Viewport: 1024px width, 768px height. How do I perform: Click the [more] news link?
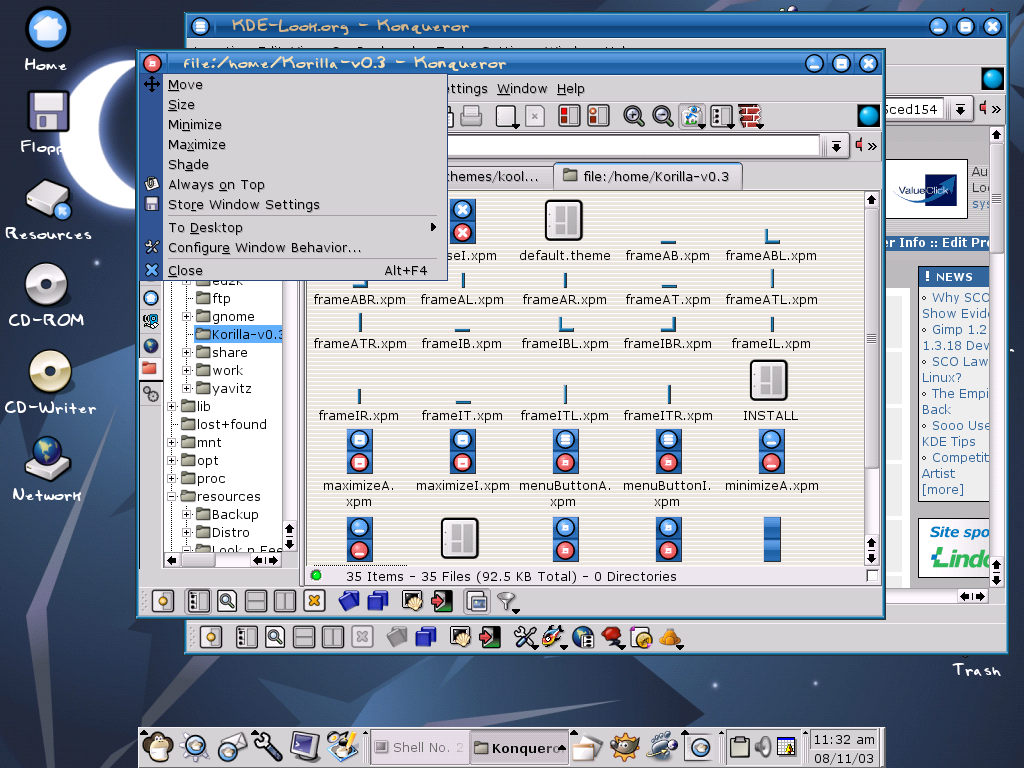point(942,489)
